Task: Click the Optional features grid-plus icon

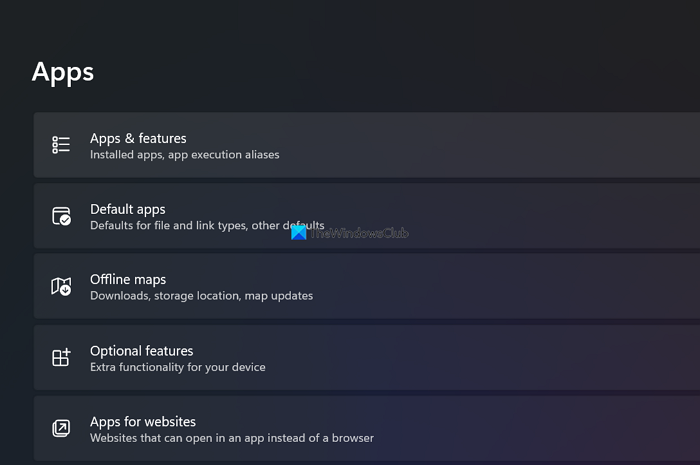Action: [61, 358]
